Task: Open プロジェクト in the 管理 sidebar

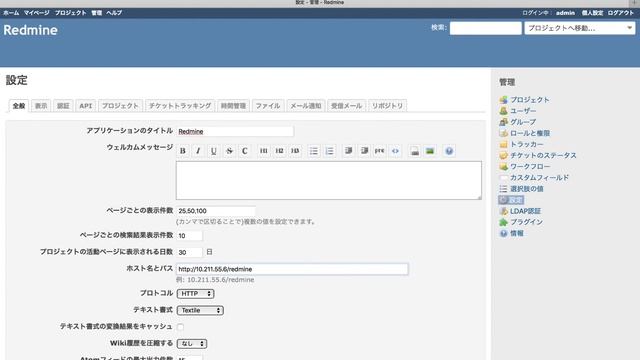Action: (529, 100)
